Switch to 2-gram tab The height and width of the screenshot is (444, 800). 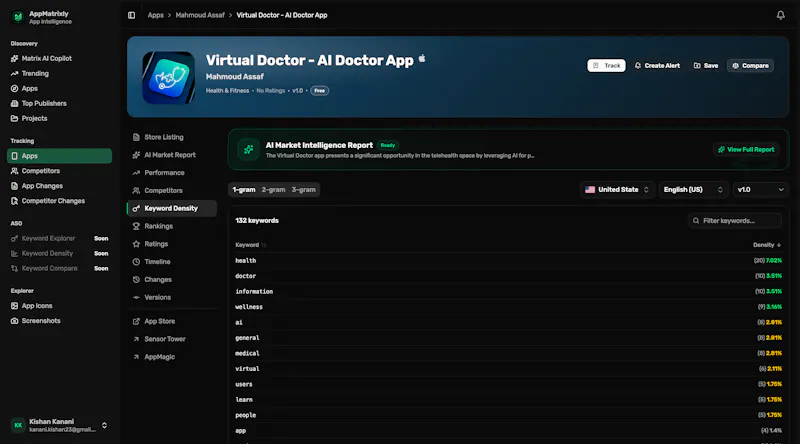pyautogui.click(x=273, y=190)
